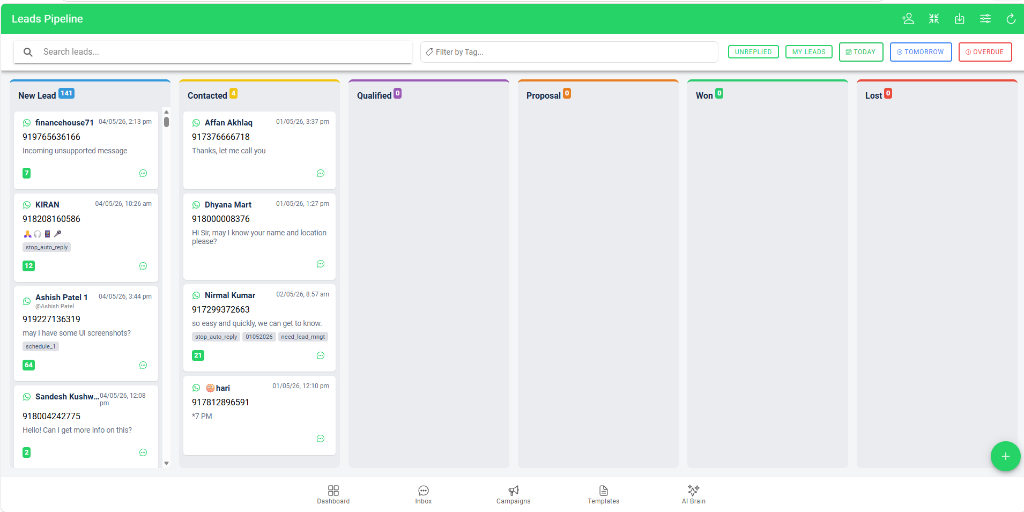
Task: Click the unread badge 64 on Ashish Patel
Action: [x=29, y=365]
